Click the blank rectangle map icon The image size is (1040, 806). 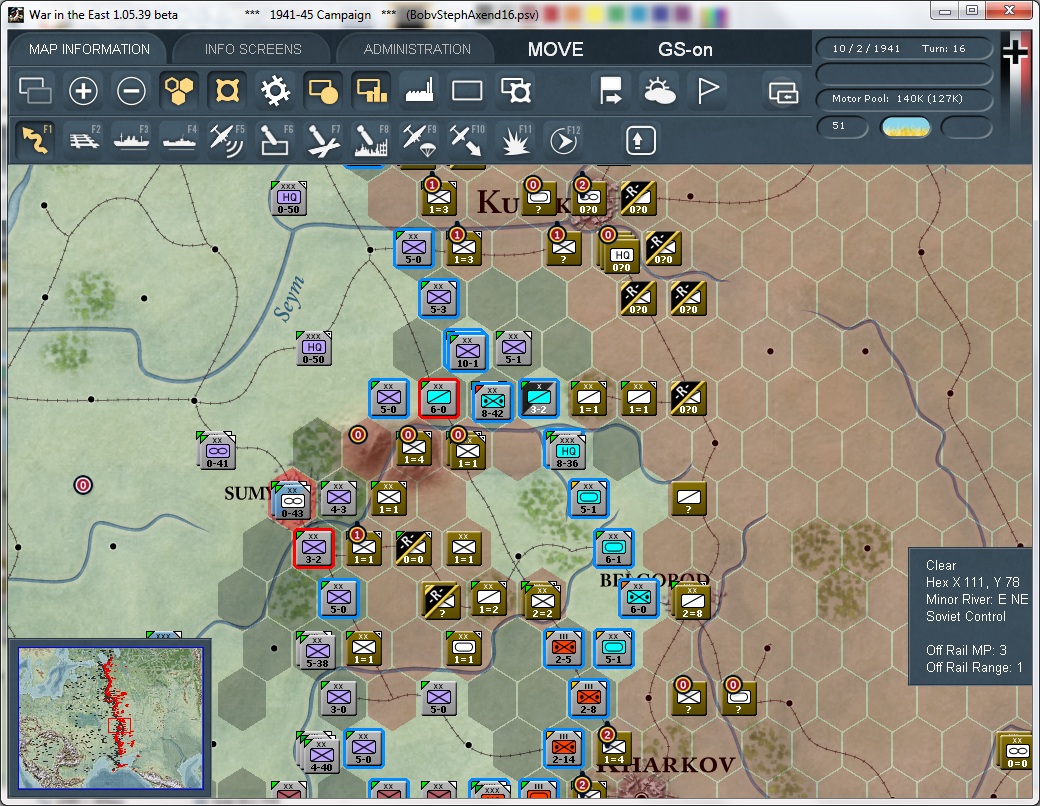point(467,90)
